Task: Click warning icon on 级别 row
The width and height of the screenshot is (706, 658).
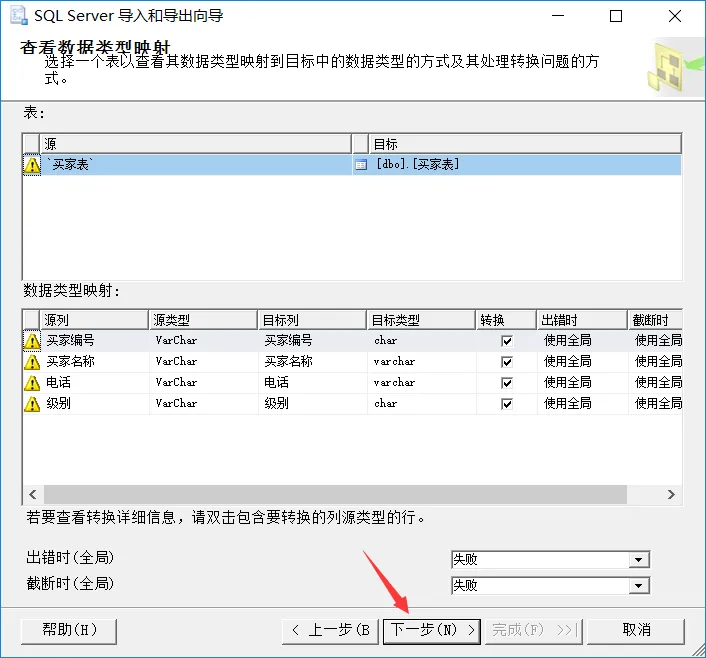Action: [32, 404]
